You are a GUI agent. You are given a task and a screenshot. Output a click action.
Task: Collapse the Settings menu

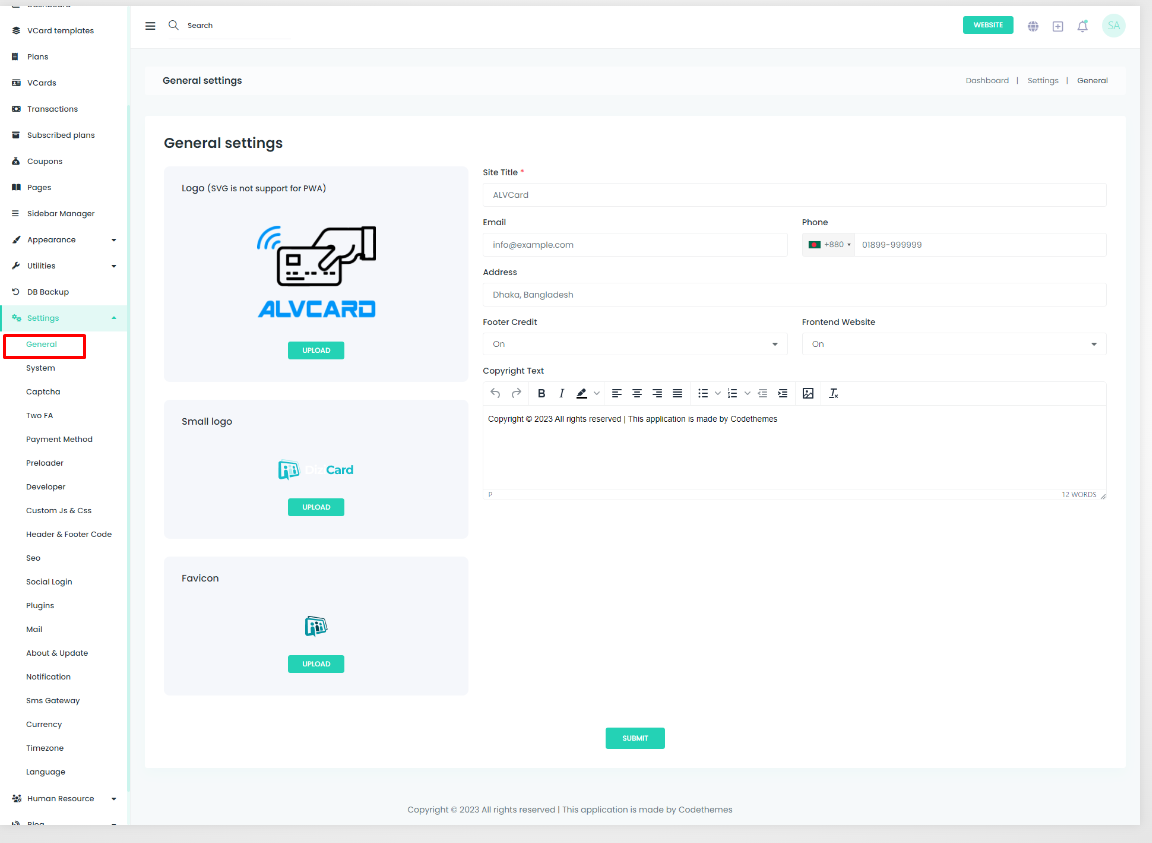click(x=64, y=318)
